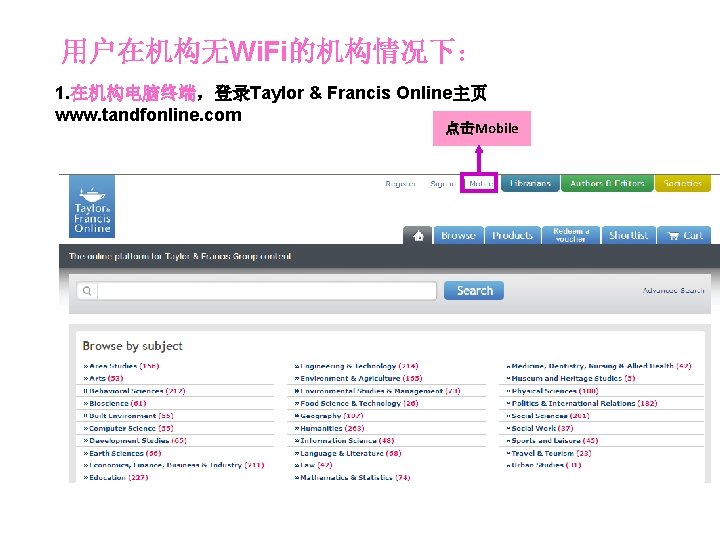Open the home icon tab

[418, 236]
